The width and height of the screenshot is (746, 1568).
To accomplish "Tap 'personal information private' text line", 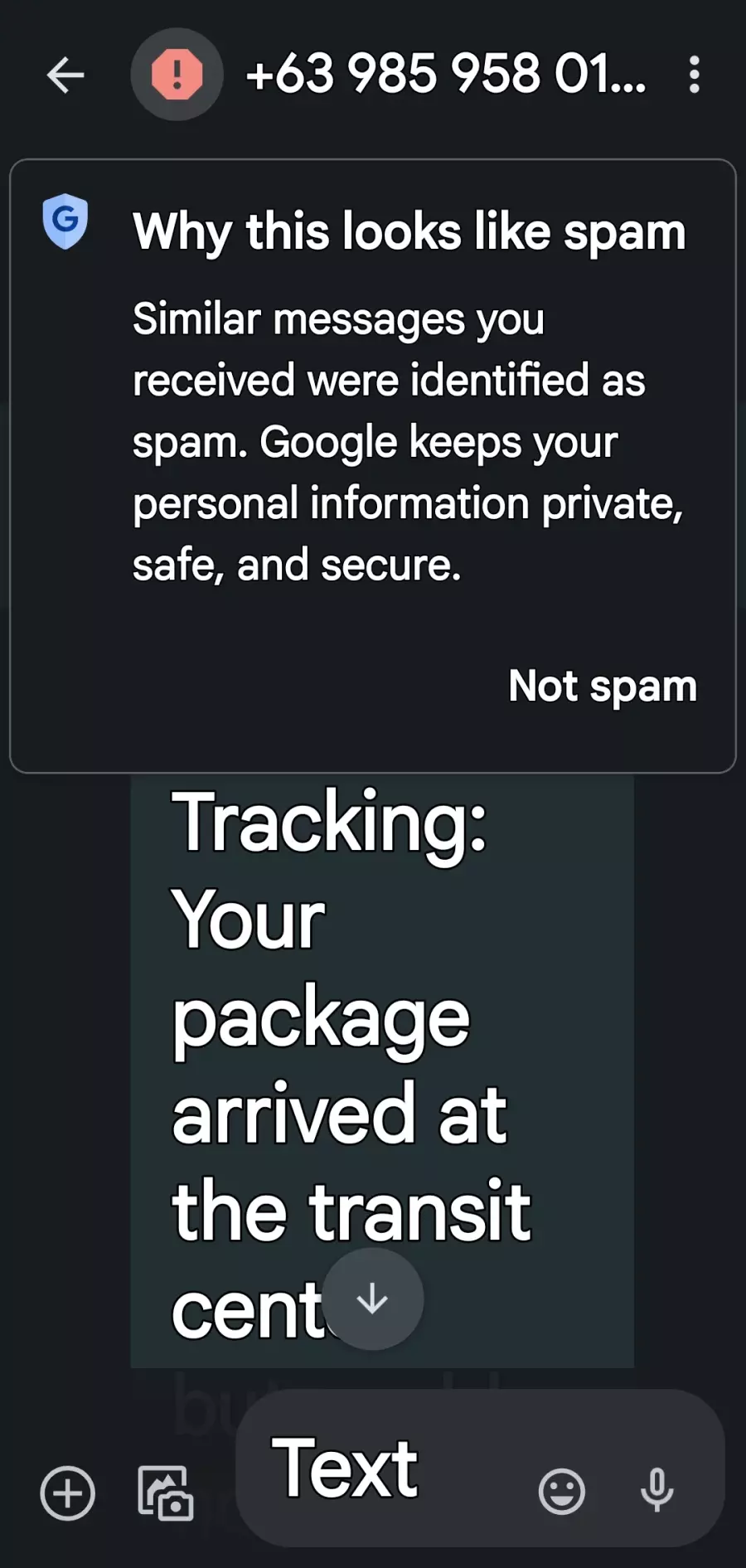I will coord(408,503).
